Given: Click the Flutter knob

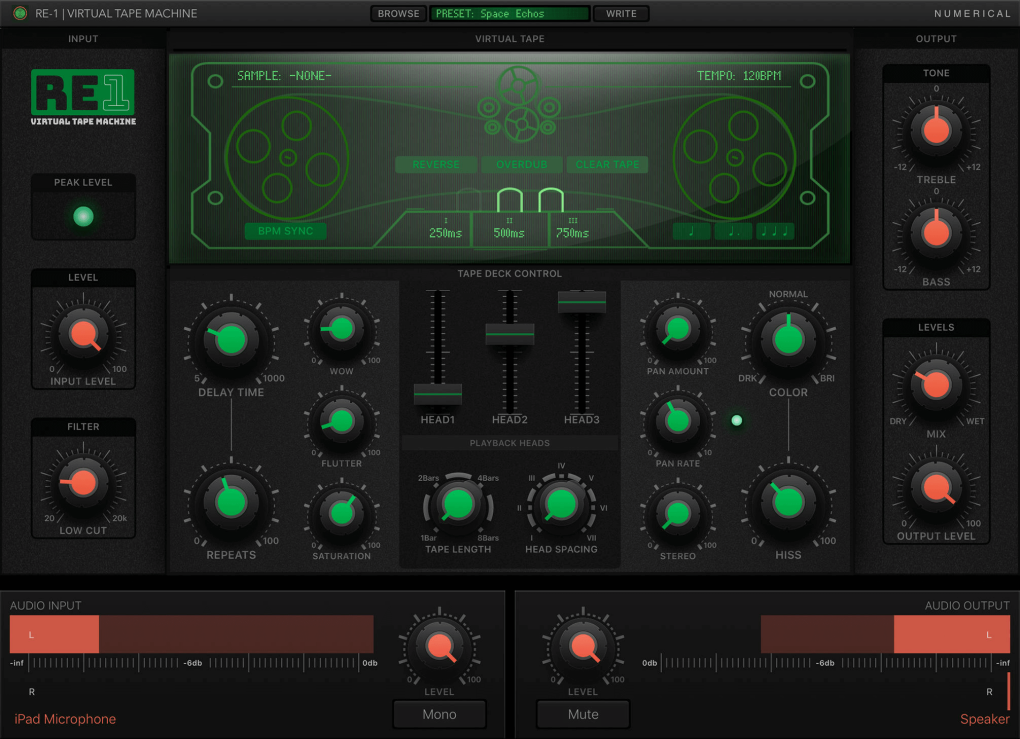Looking at the screenshot, I should [x=342, y=422].
